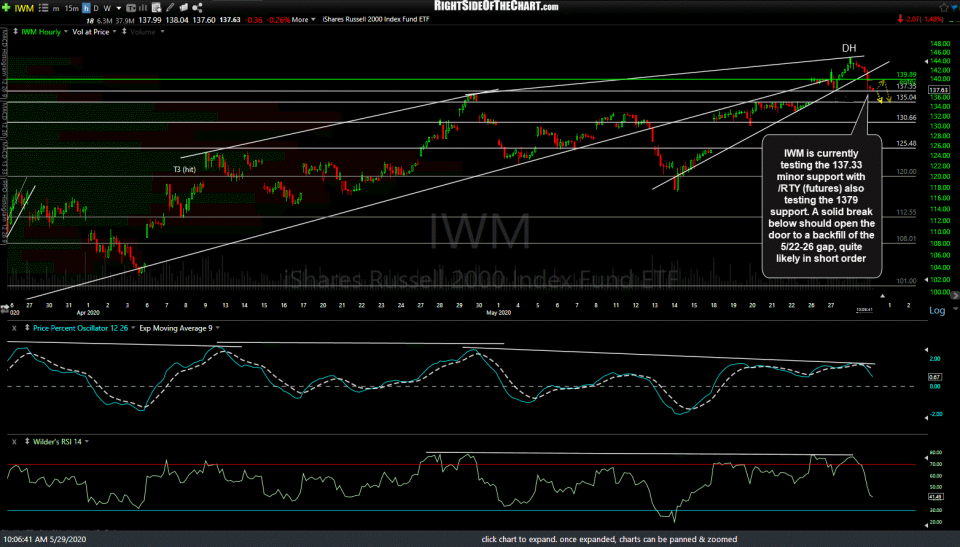
Task: Click the IWM commentary callout text box
Action: [822, 206]
